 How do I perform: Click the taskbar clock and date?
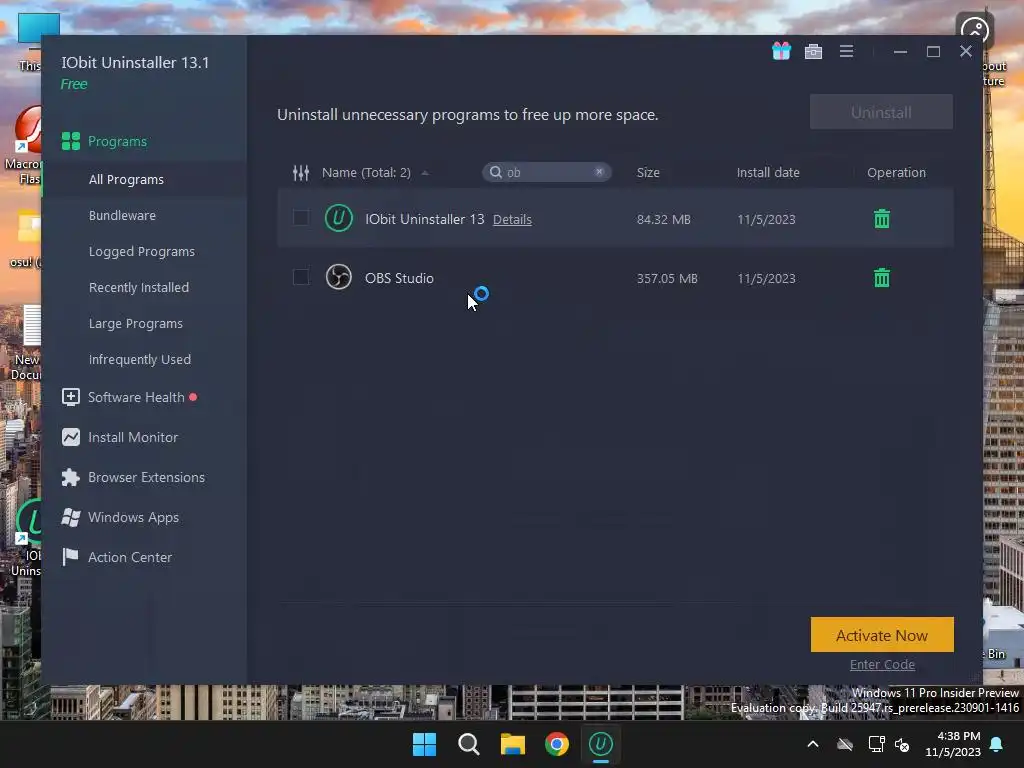[953, 744]
